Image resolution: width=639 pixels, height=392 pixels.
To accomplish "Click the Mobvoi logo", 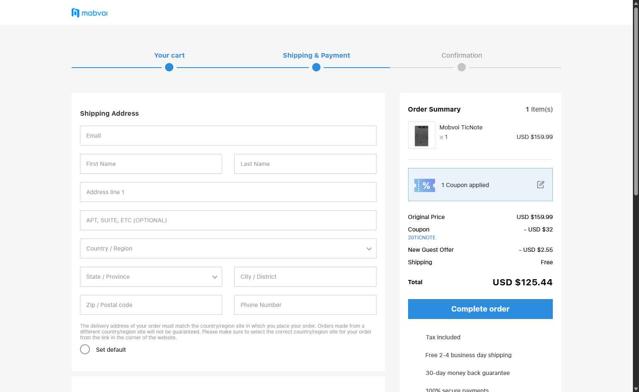I will pos(90,13).
